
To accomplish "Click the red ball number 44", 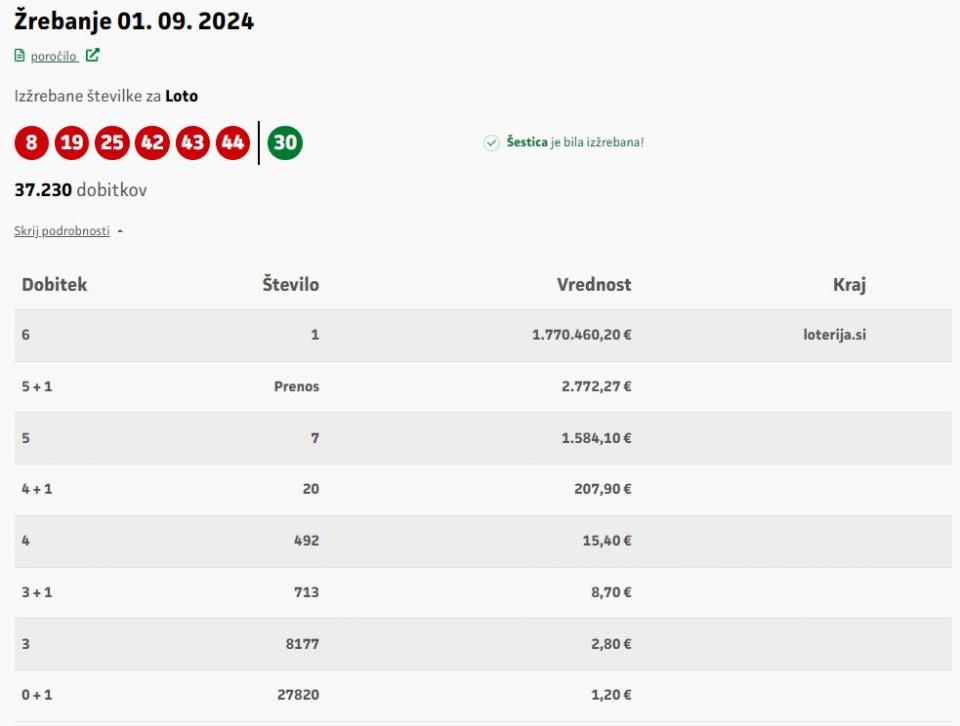I will (233, 143).
